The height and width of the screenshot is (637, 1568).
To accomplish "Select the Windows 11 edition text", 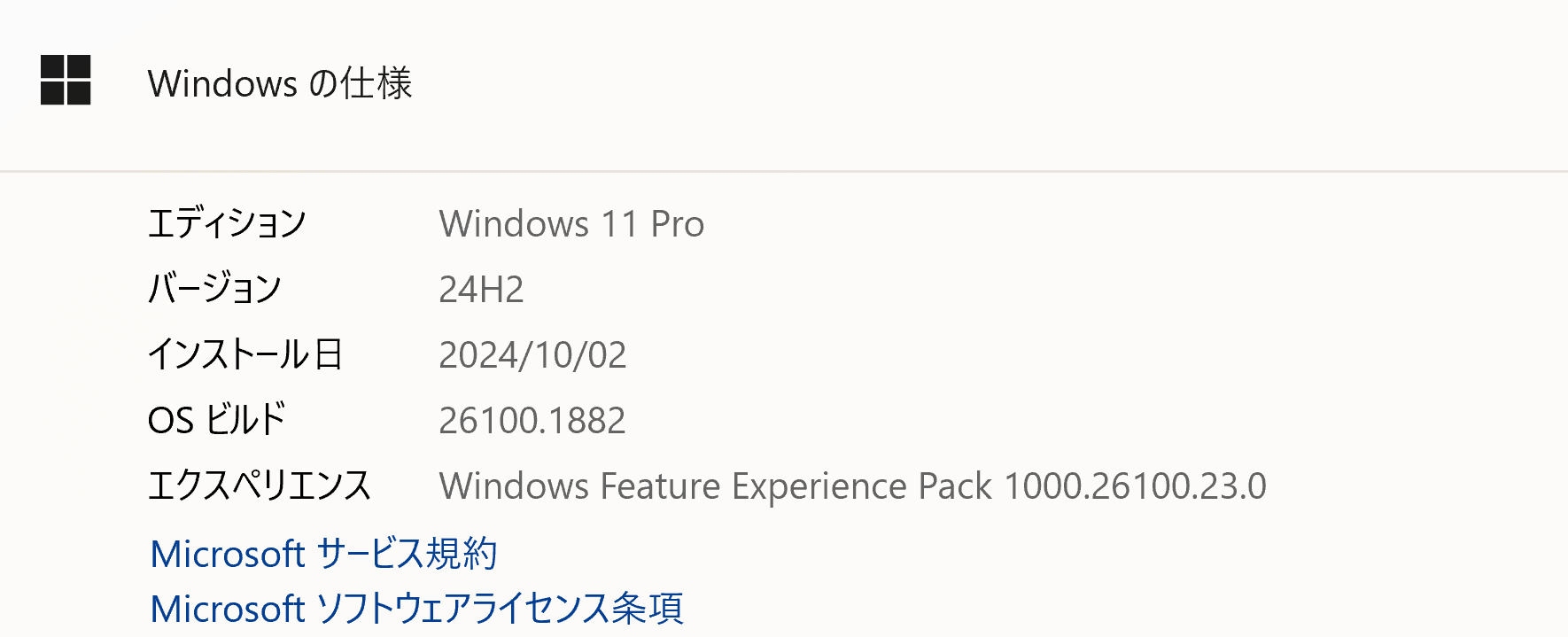I will (x=539, y=224).
